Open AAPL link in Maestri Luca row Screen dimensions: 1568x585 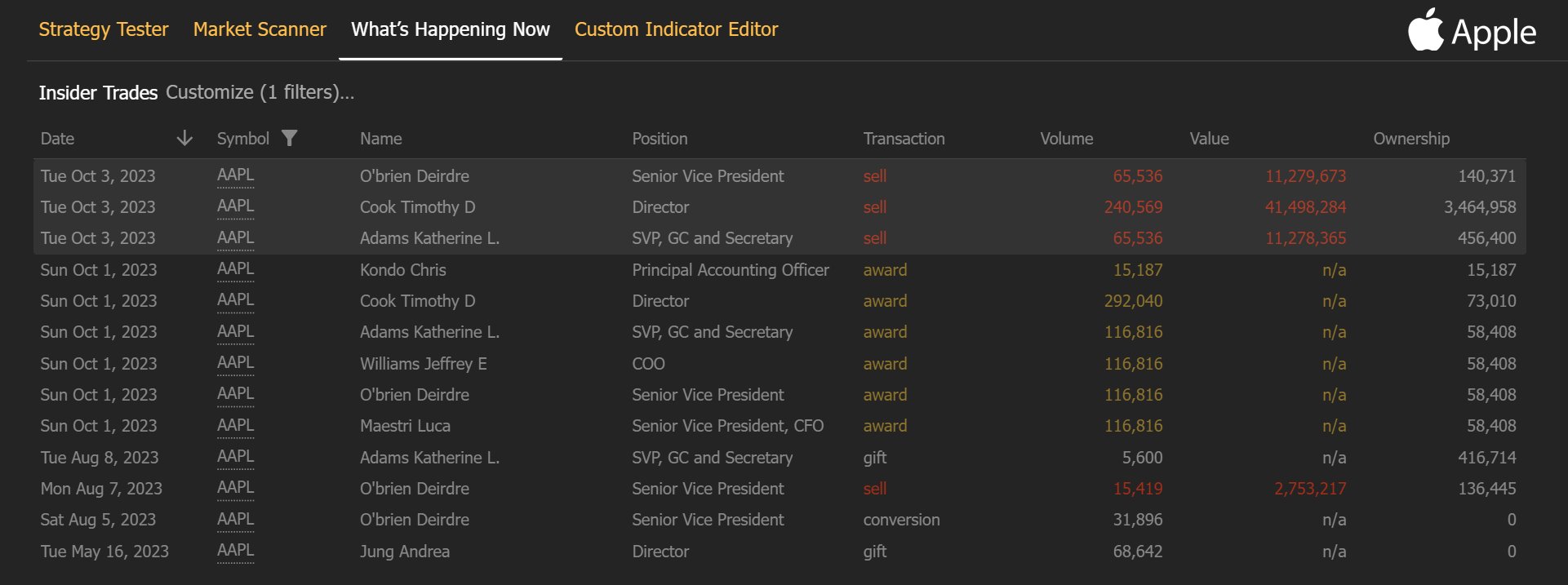point(235,426)
